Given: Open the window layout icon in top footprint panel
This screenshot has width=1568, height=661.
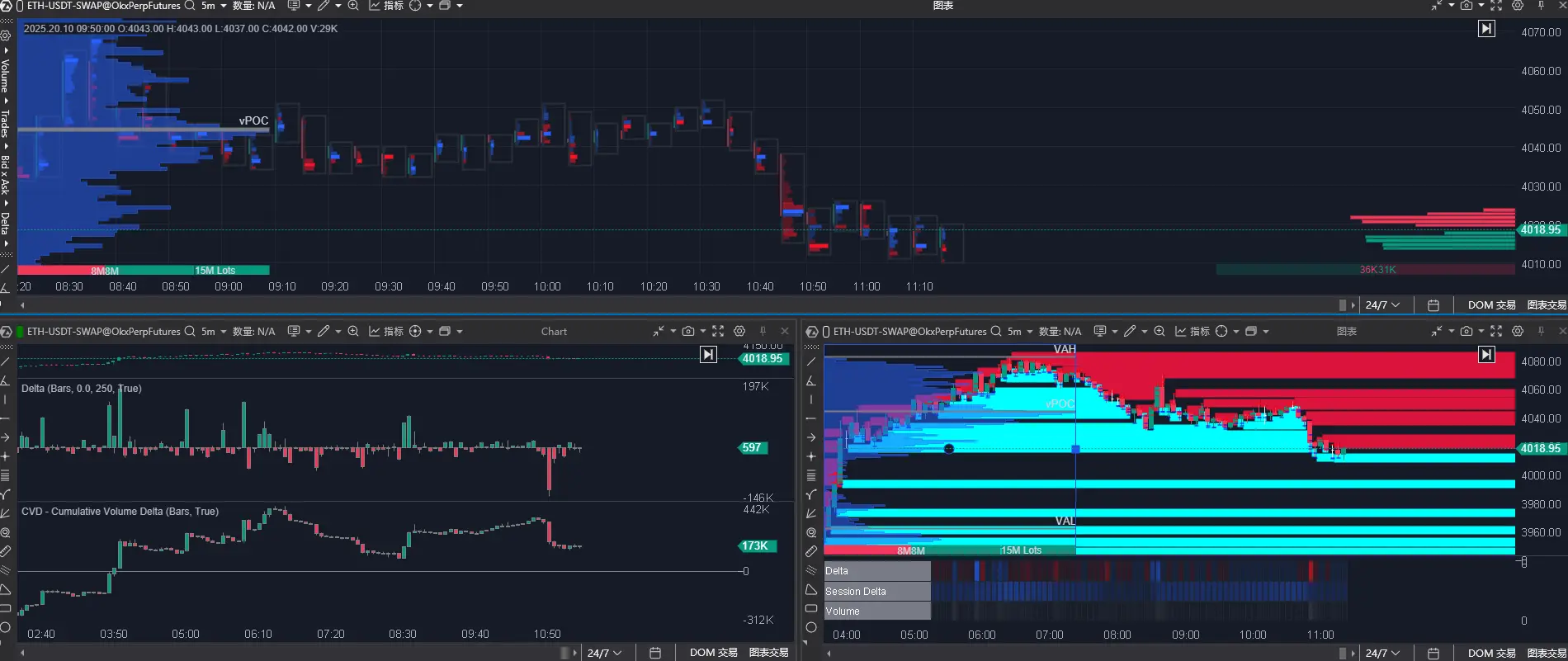Looking at the screenshot, I should [445, 5].
